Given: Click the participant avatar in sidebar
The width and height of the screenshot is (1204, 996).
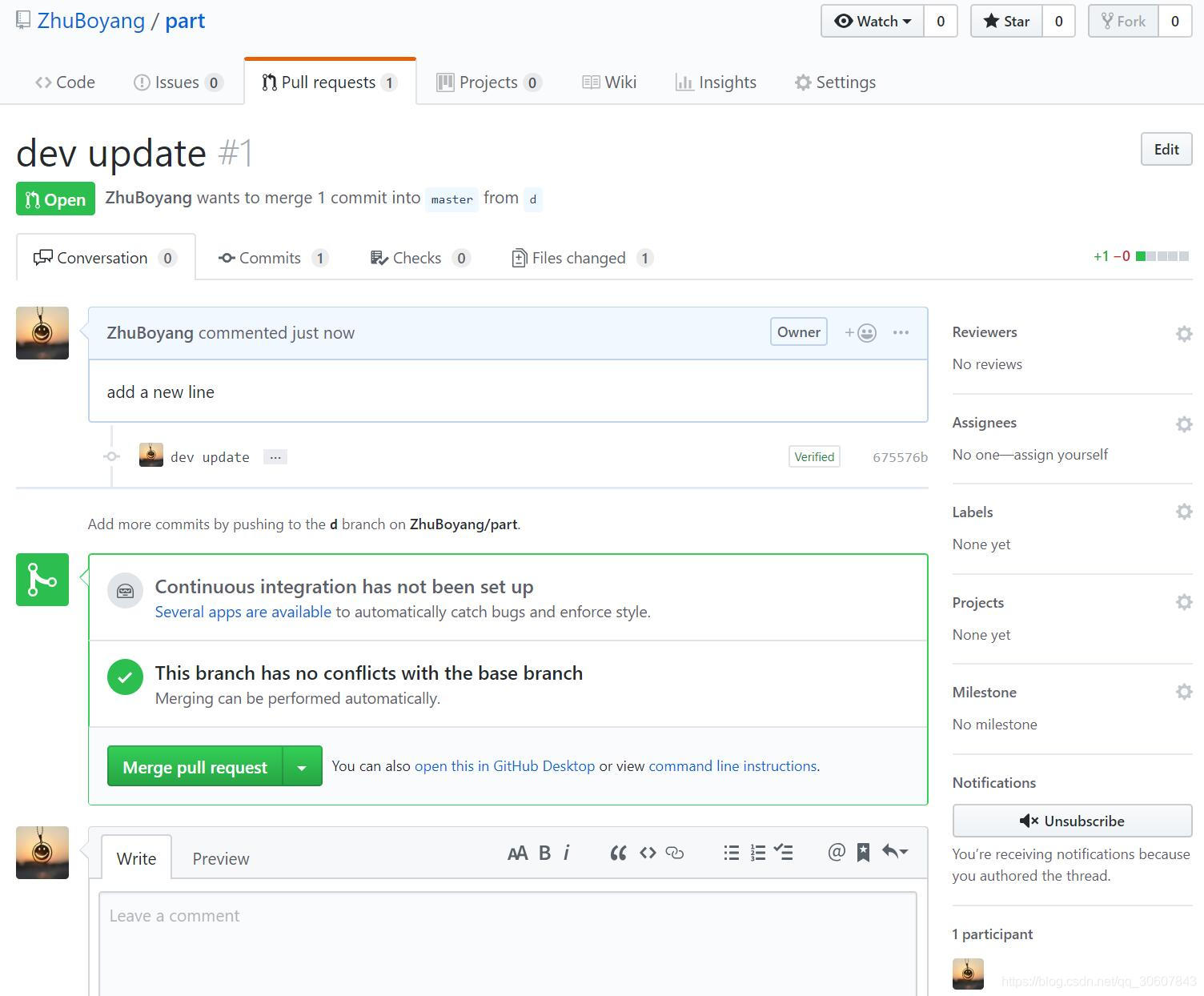Looking at the screenshot, I should click(968, 974).
